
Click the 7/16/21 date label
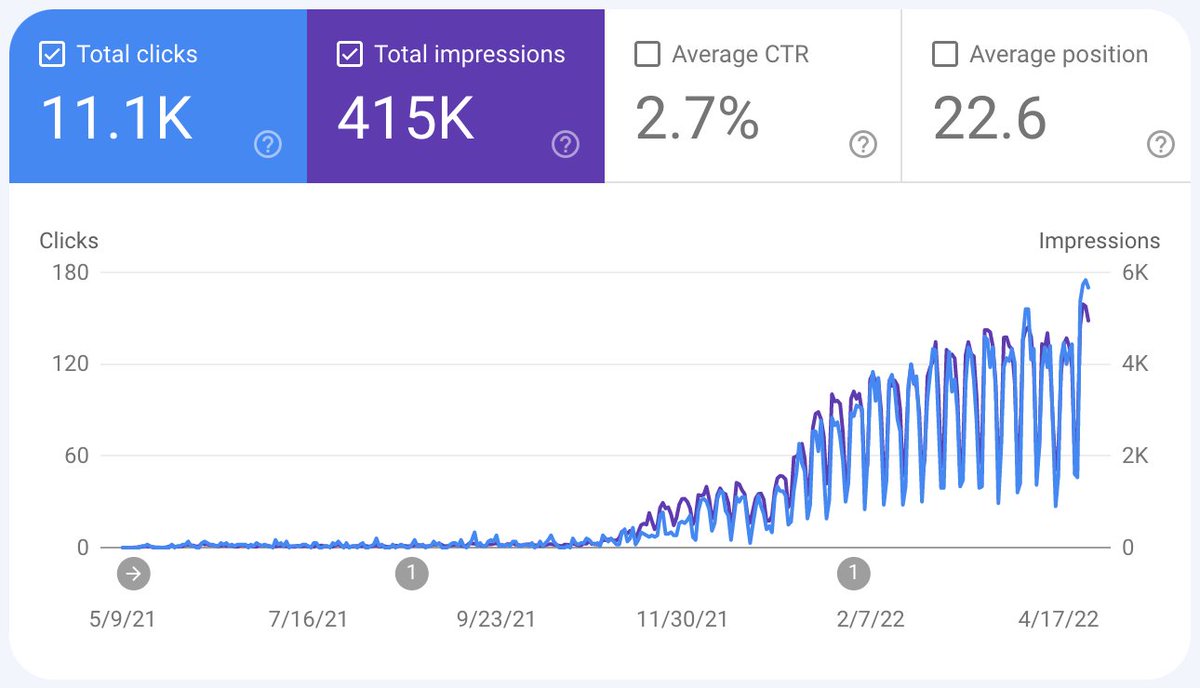(308, 620)
